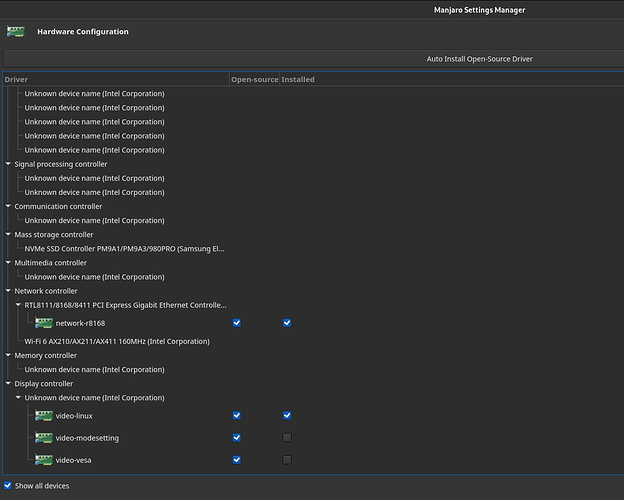Collapse Memory controller group

click(8, 355)
